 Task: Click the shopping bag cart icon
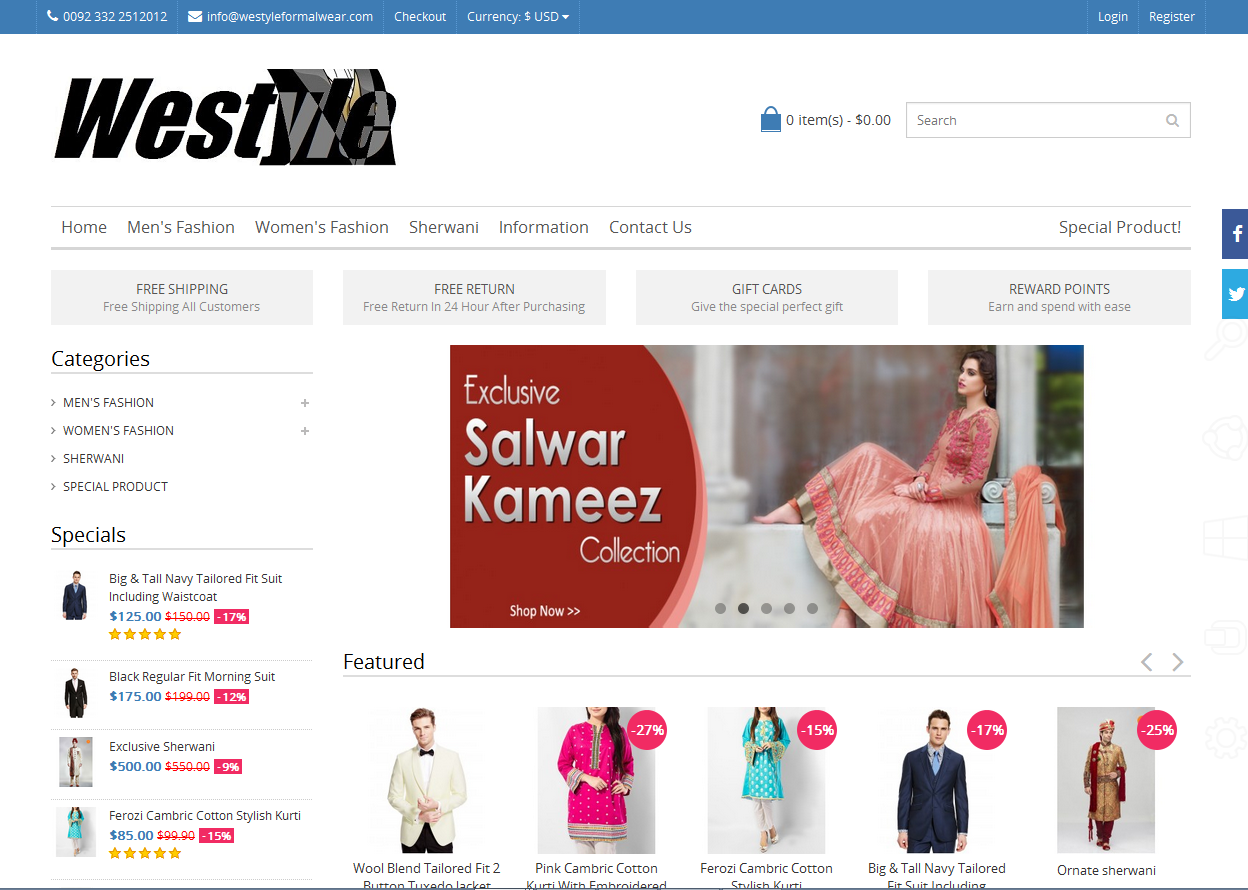[770, 120]
